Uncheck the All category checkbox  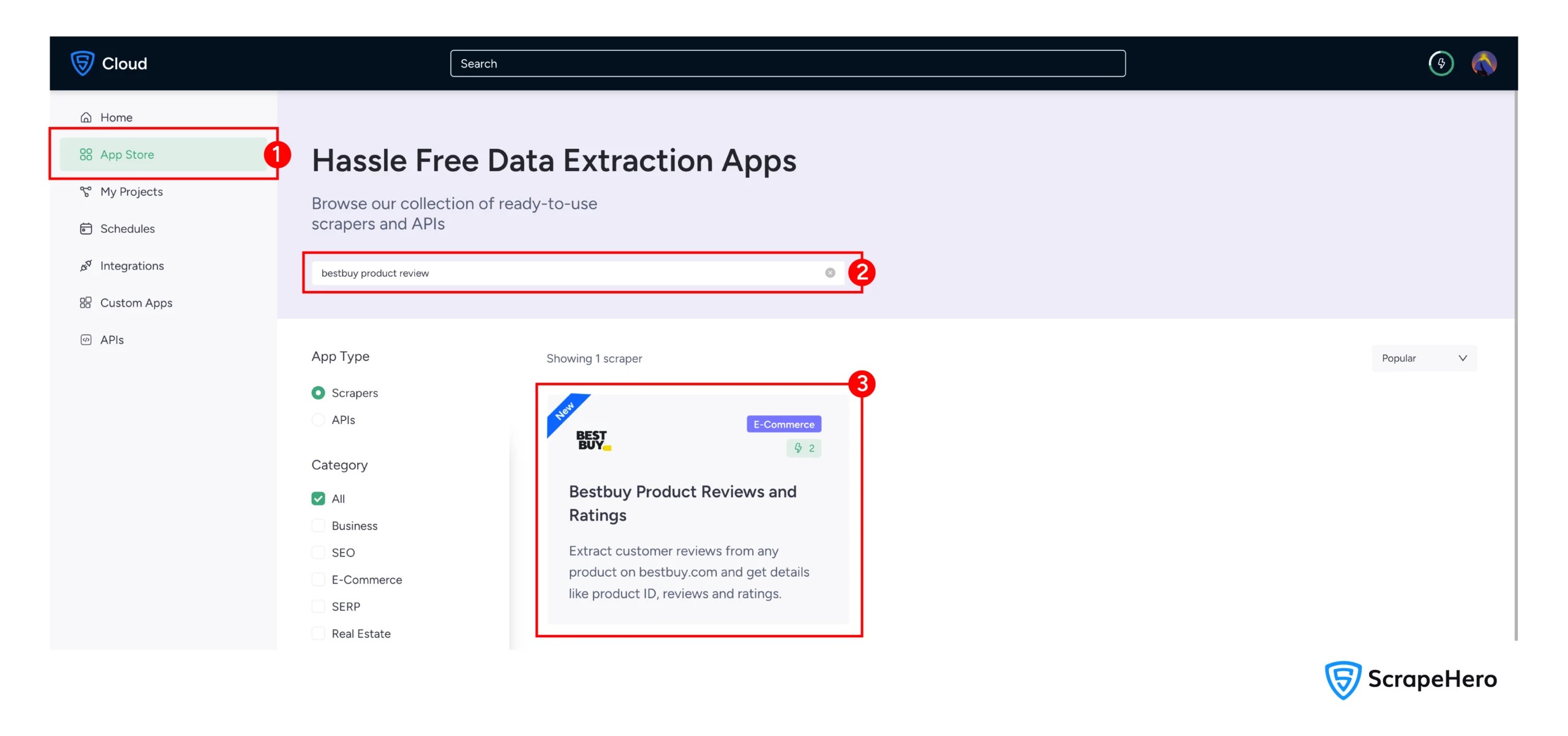318,499
